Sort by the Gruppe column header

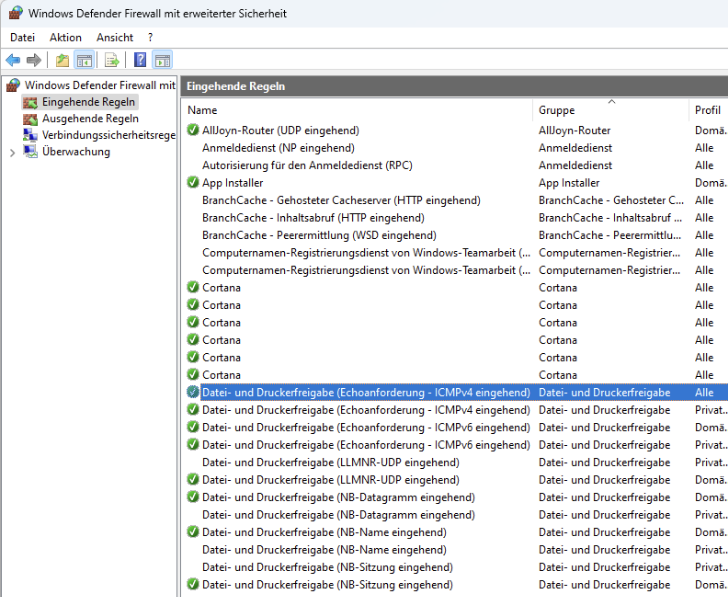tap(610, 110)
